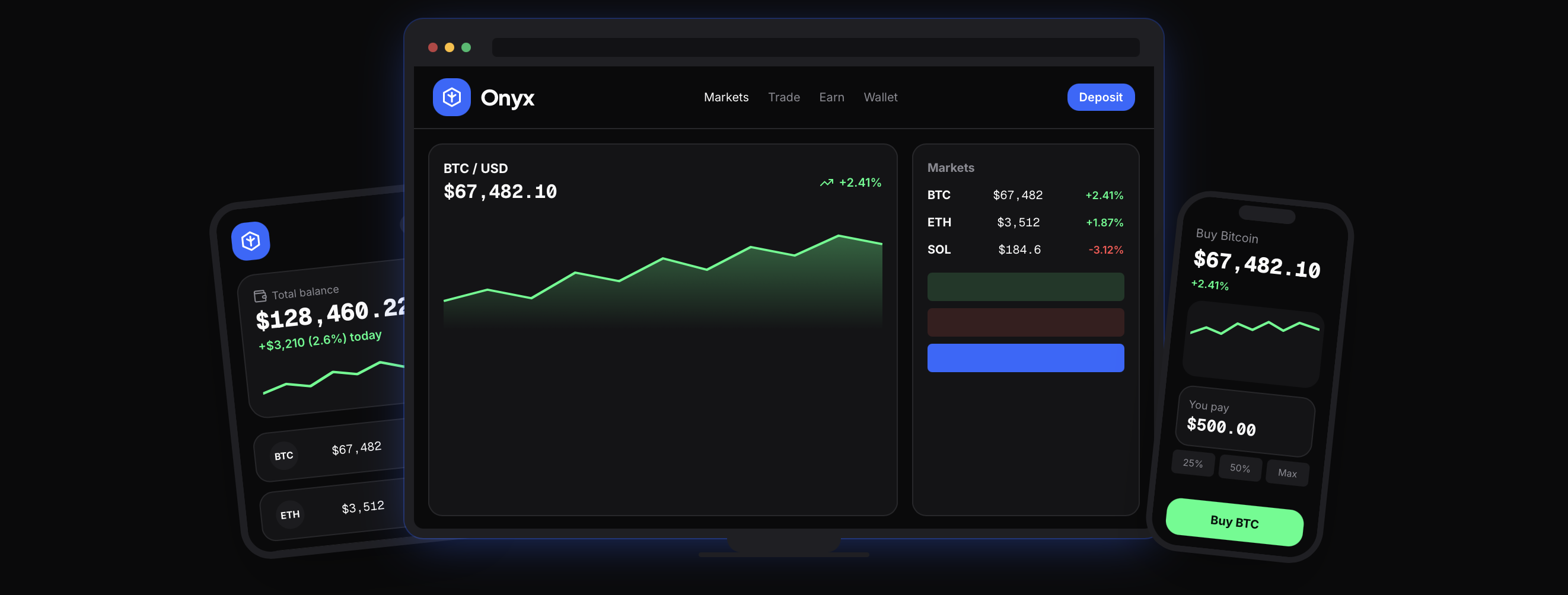The image size is (1568, 595).
Task: Select the Max amount chip on the phone
Action: click(x=1287, y=473)
